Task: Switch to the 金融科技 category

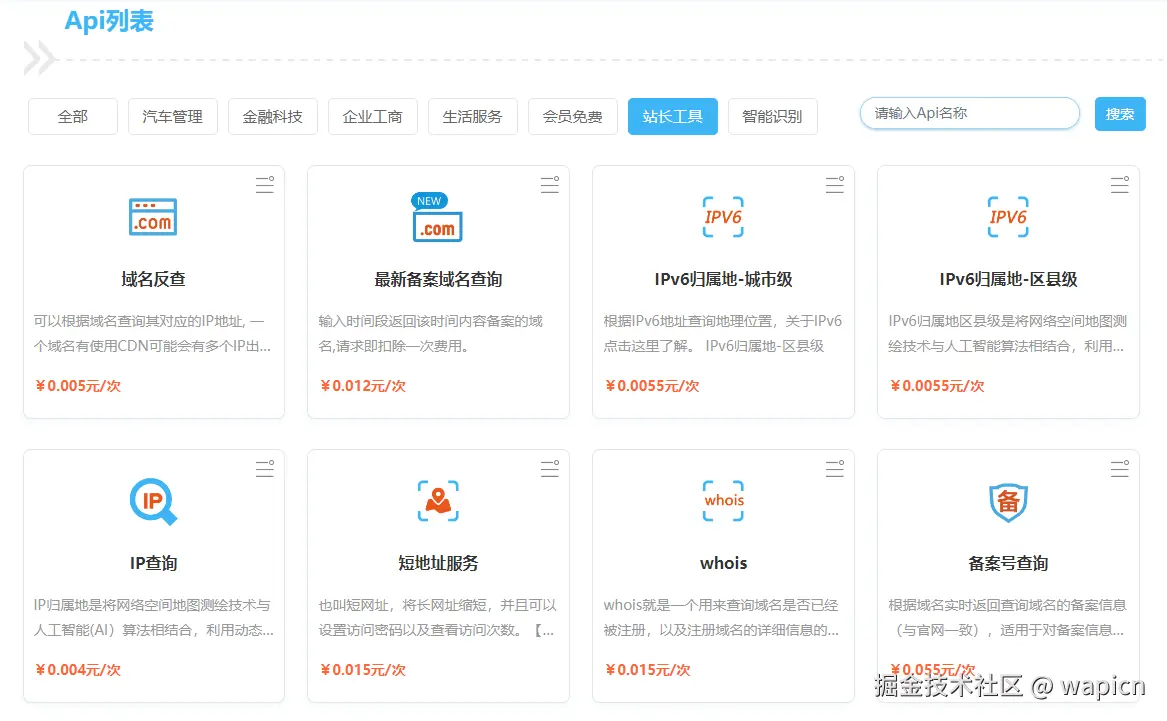Action: tap(272, 117)
